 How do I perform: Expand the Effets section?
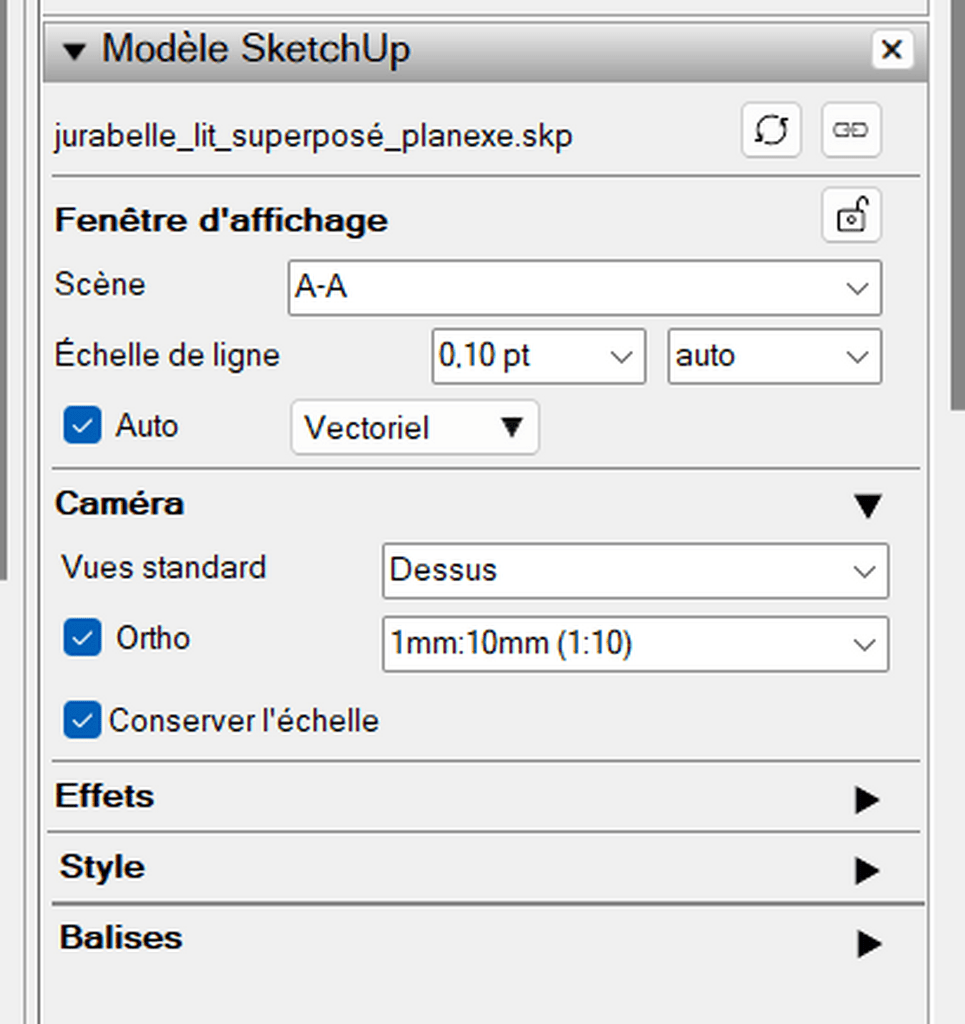tap(867, 799)
